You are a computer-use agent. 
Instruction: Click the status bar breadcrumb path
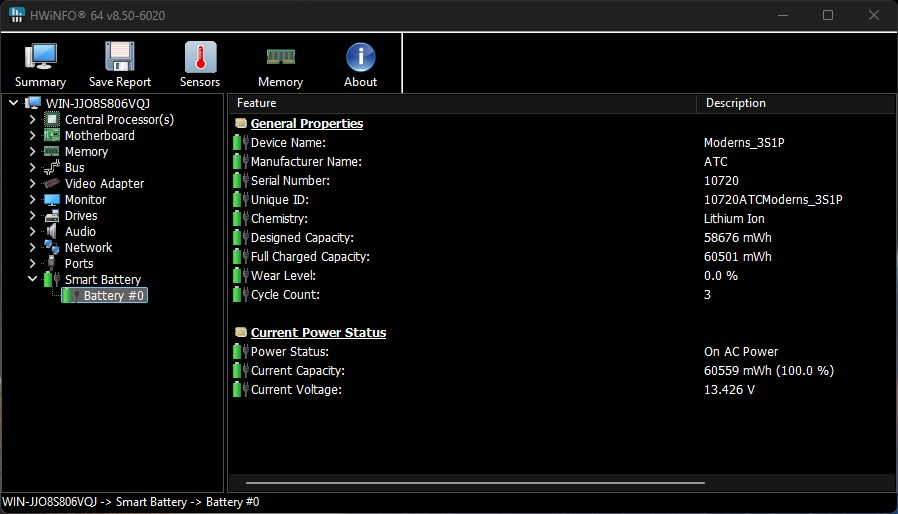(x=131, y=502)
